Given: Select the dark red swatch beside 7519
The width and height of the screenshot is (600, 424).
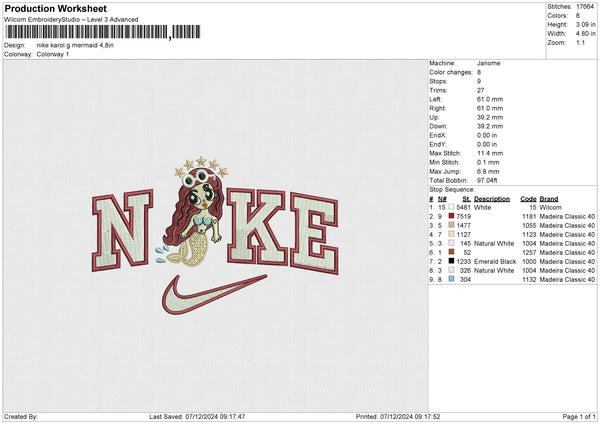Looking at the screenshot, I should (451, 216).
